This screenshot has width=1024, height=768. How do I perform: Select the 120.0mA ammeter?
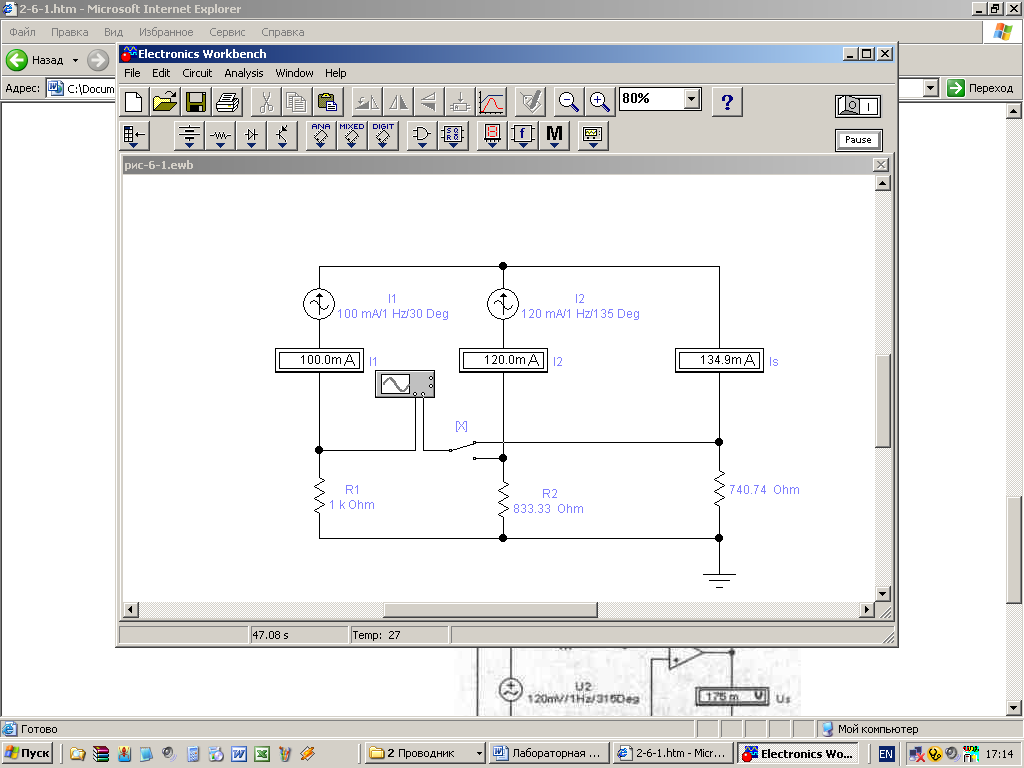[x=504, y=360]
